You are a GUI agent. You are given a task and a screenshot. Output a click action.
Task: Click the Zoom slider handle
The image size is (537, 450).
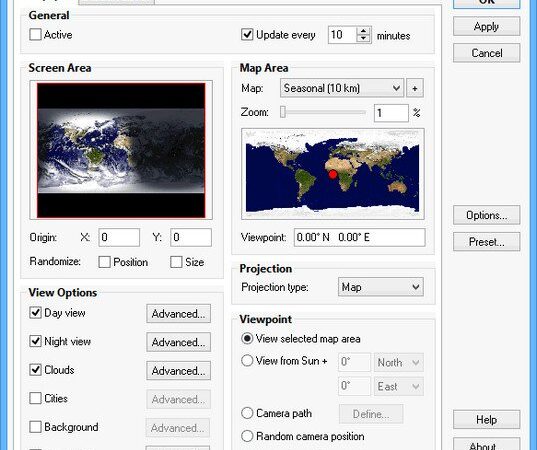(283, 112)
